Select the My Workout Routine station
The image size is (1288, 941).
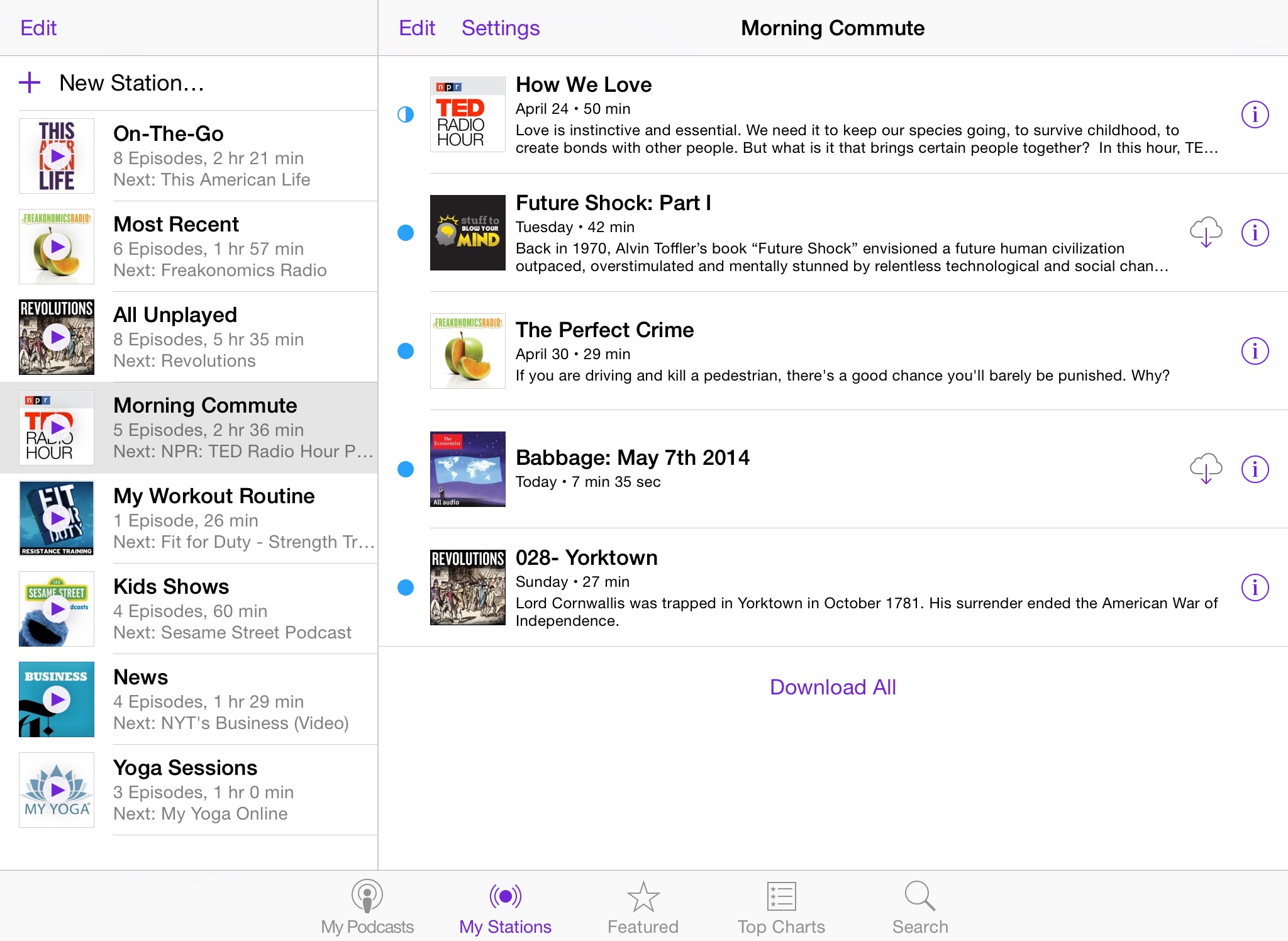click(x=189, y=518)
